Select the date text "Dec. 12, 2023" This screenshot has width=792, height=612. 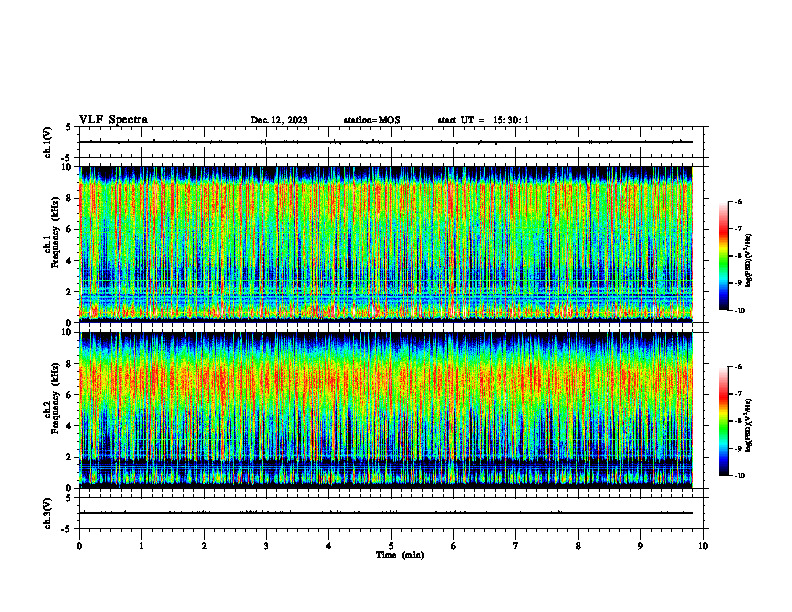pos(279,120)
